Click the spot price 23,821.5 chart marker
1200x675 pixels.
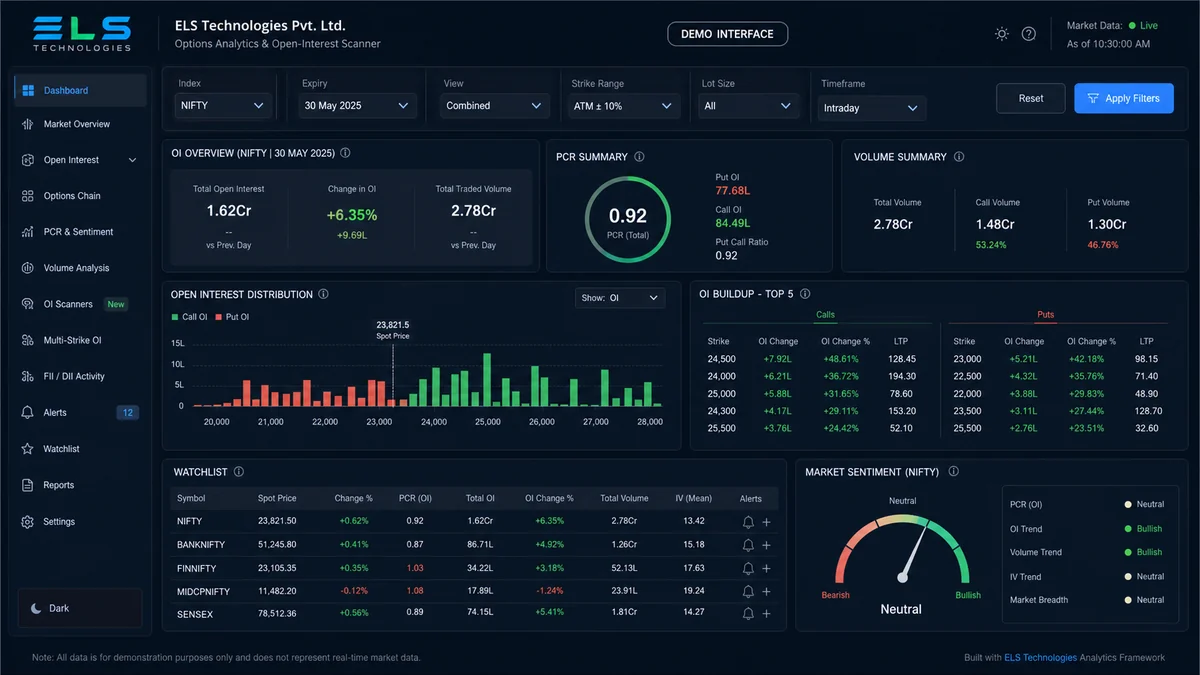point(392,330)
